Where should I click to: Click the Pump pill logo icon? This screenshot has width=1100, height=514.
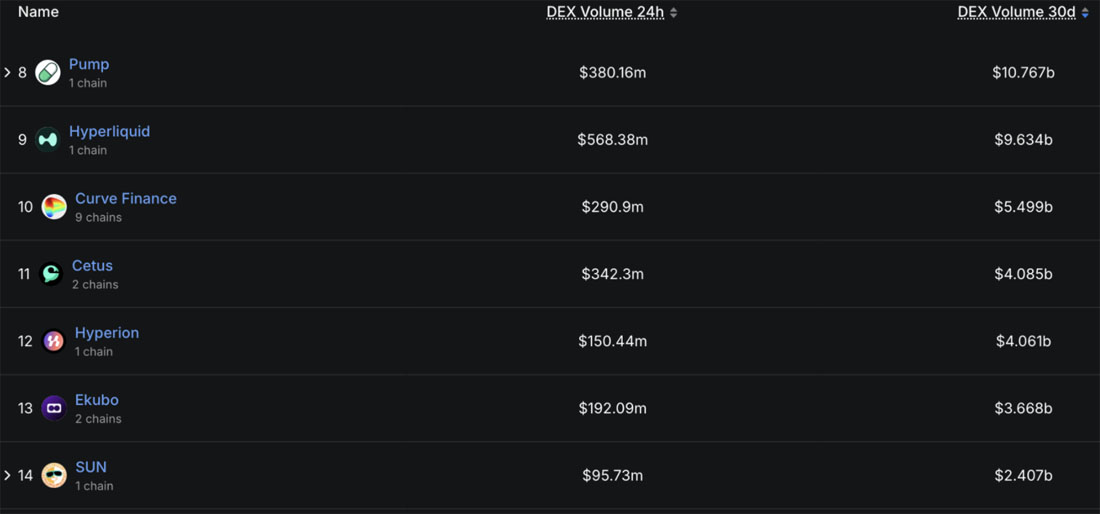[48, 73]
